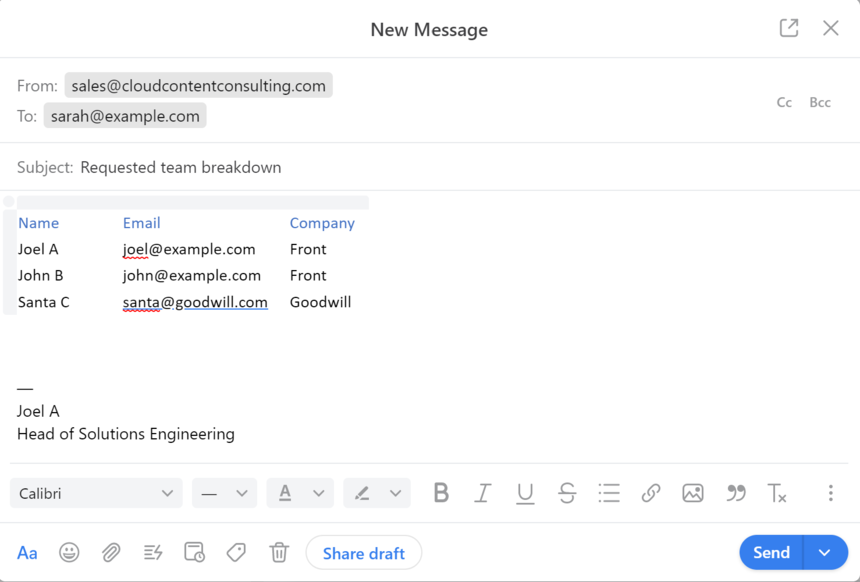Insert a hyperlink

651,493
